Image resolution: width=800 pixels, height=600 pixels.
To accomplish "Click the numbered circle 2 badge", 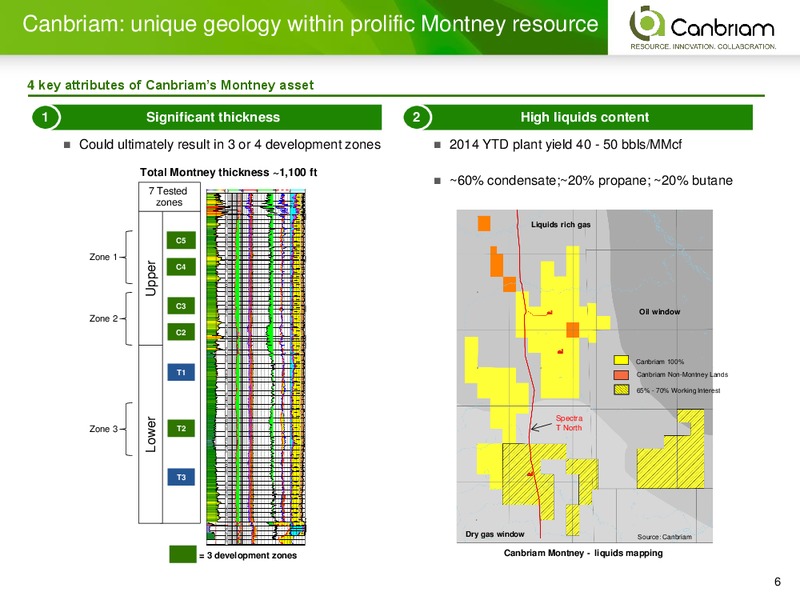I will [x=416, y=117].
